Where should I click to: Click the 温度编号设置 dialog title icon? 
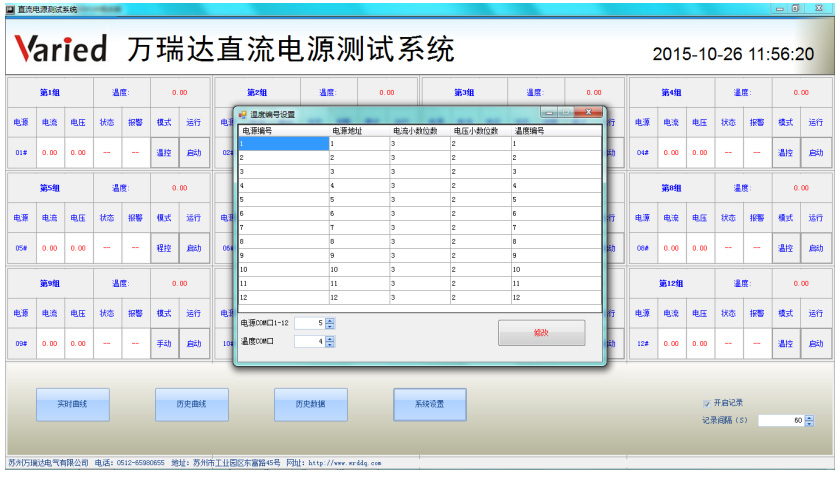[243, 115]
